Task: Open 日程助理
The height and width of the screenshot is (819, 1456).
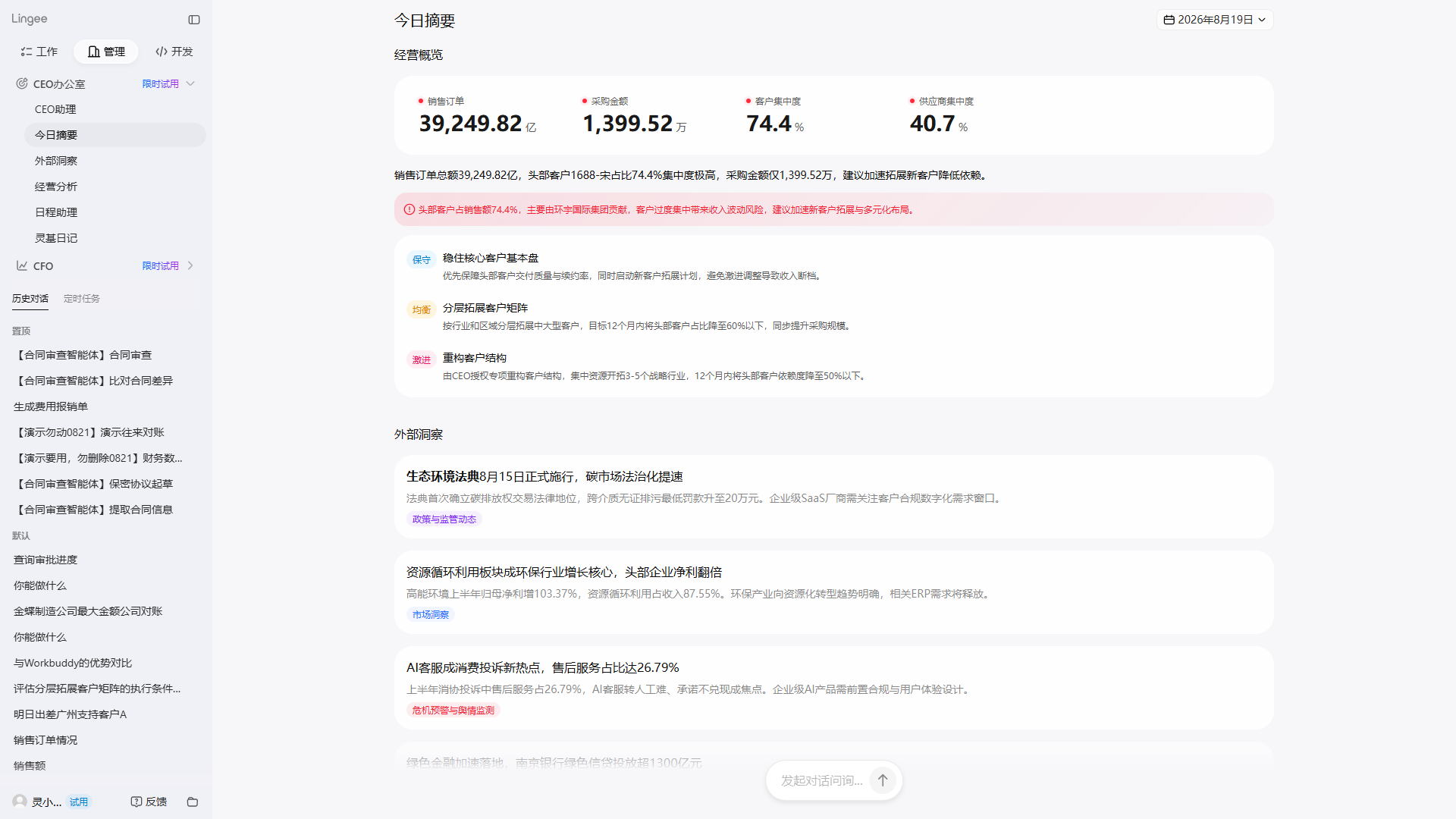Action: click(115, 212)
